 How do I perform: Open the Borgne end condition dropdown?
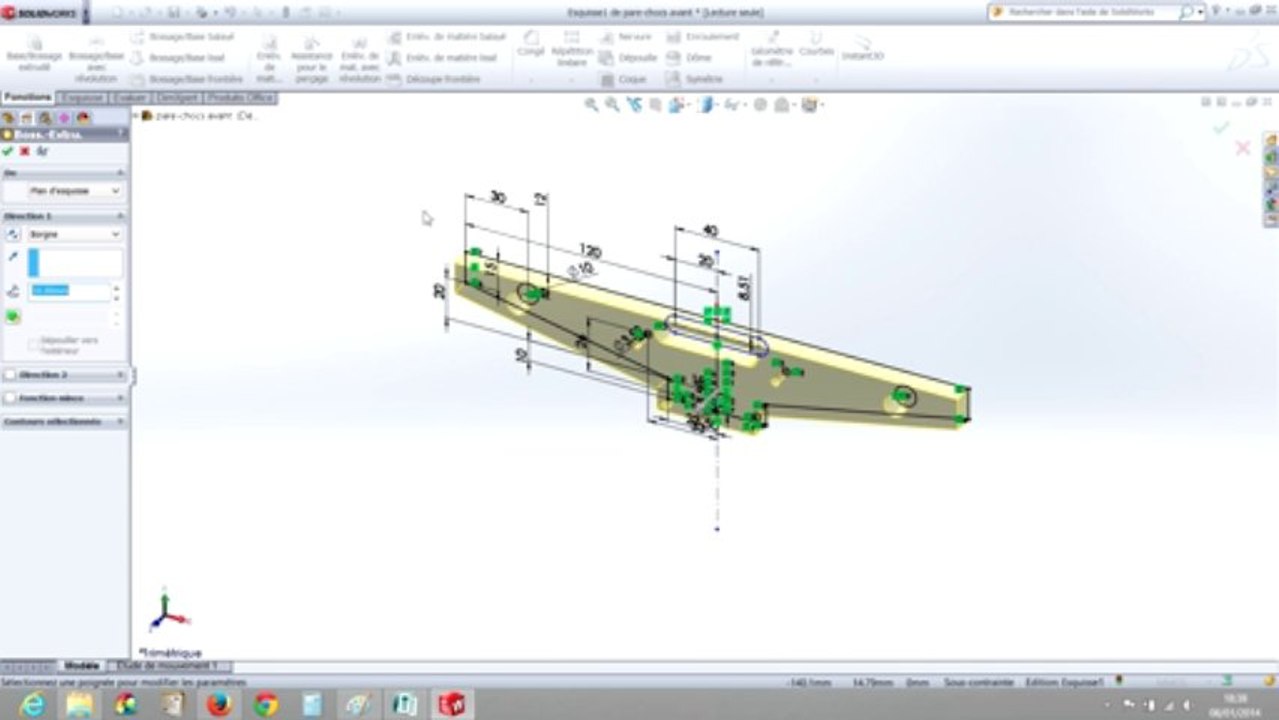point(75,234)
